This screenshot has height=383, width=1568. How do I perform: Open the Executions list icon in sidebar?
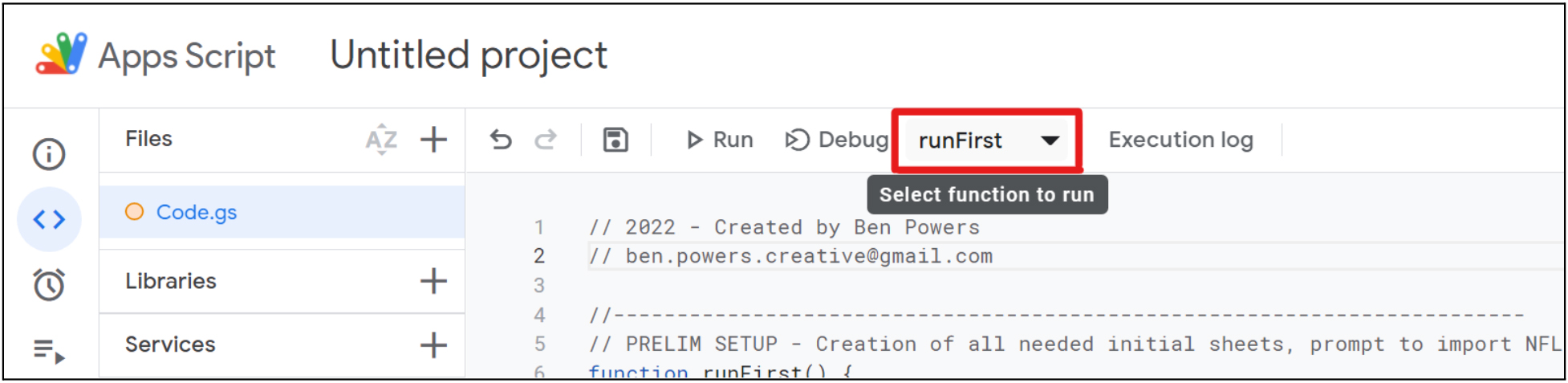[x=49, y=351]
